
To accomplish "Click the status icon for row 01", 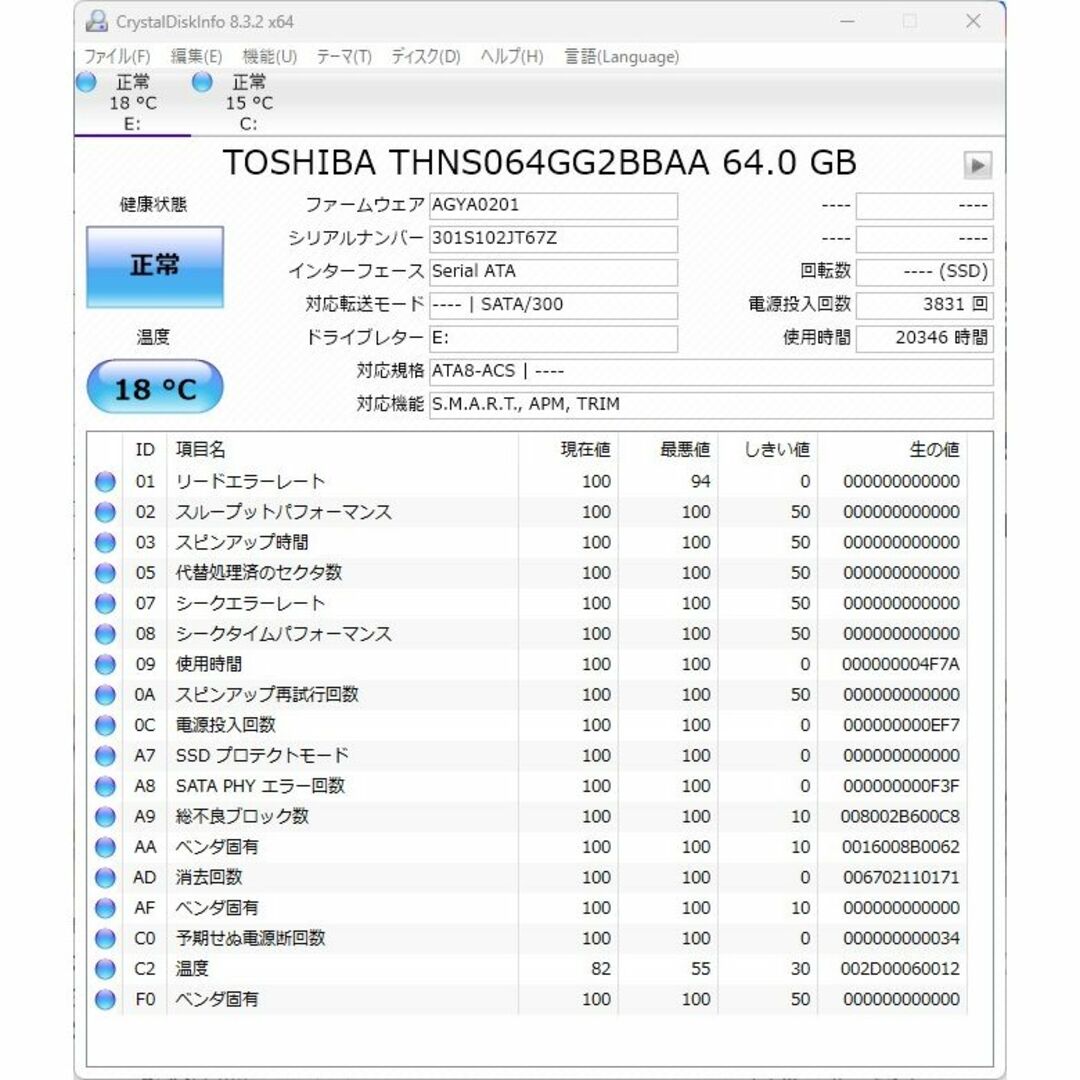I will [x=105, y=481].
